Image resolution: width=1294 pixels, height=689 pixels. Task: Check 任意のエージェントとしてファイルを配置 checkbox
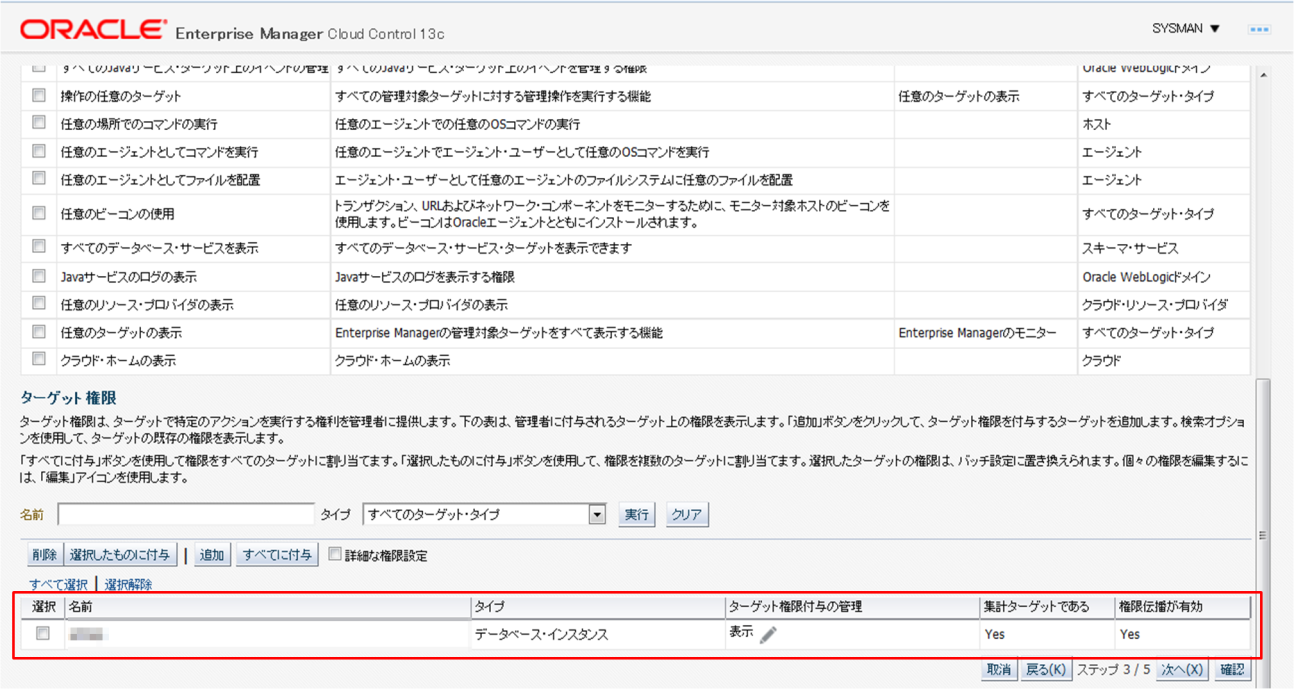click(x=39, y=179)
